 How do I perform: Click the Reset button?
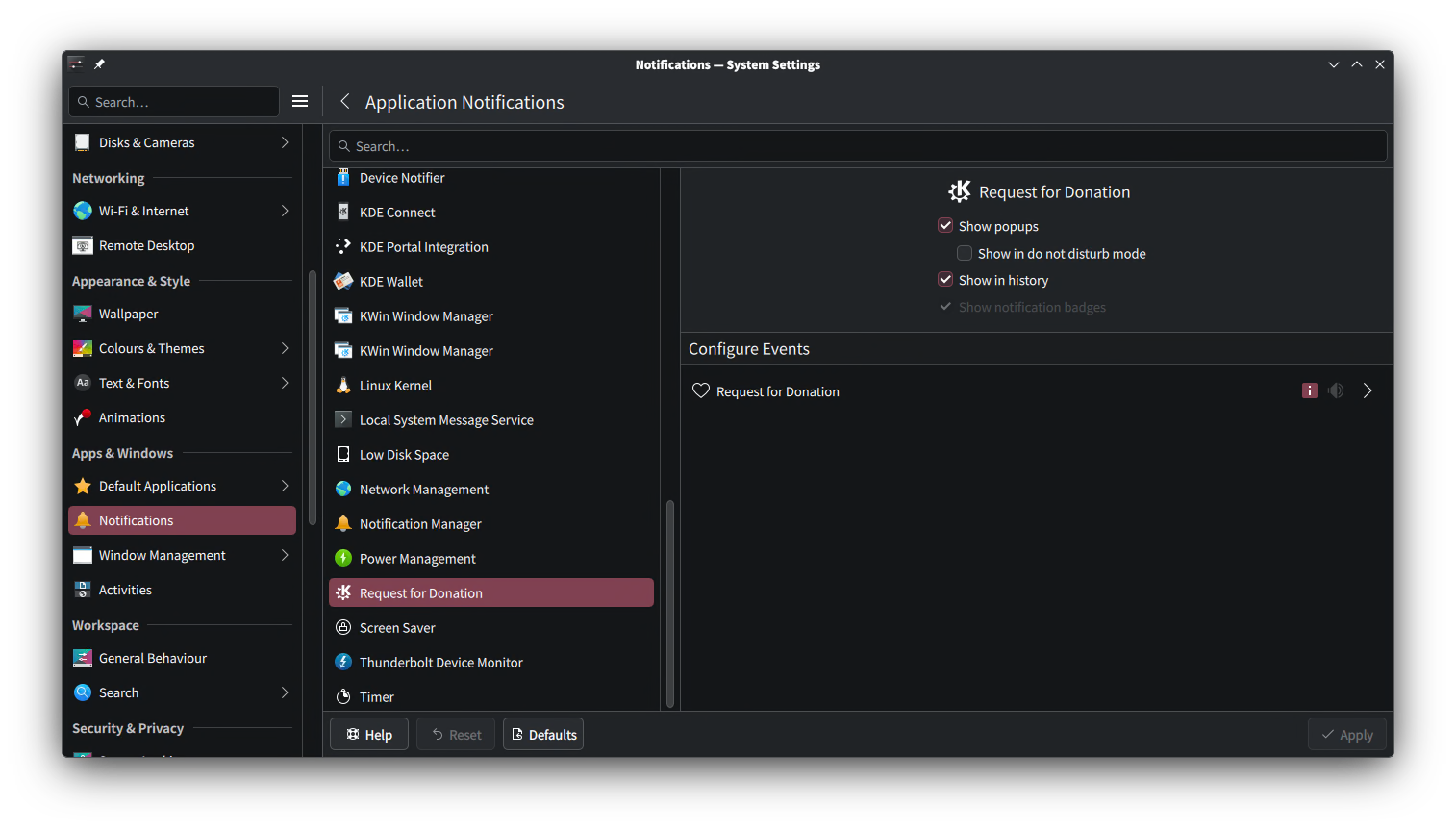tap(456, 734)
